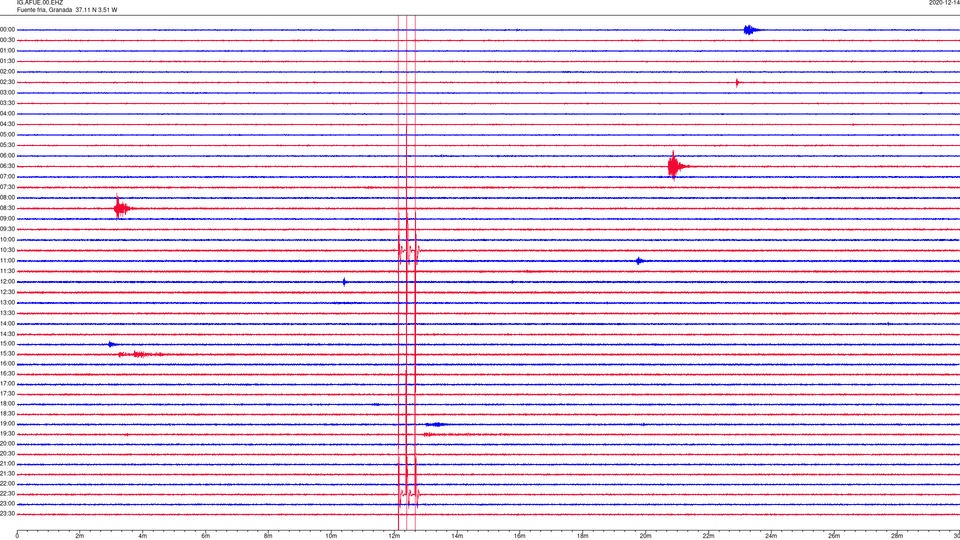Click the 26m tick label on the minute axis

[x=834, y=536]
